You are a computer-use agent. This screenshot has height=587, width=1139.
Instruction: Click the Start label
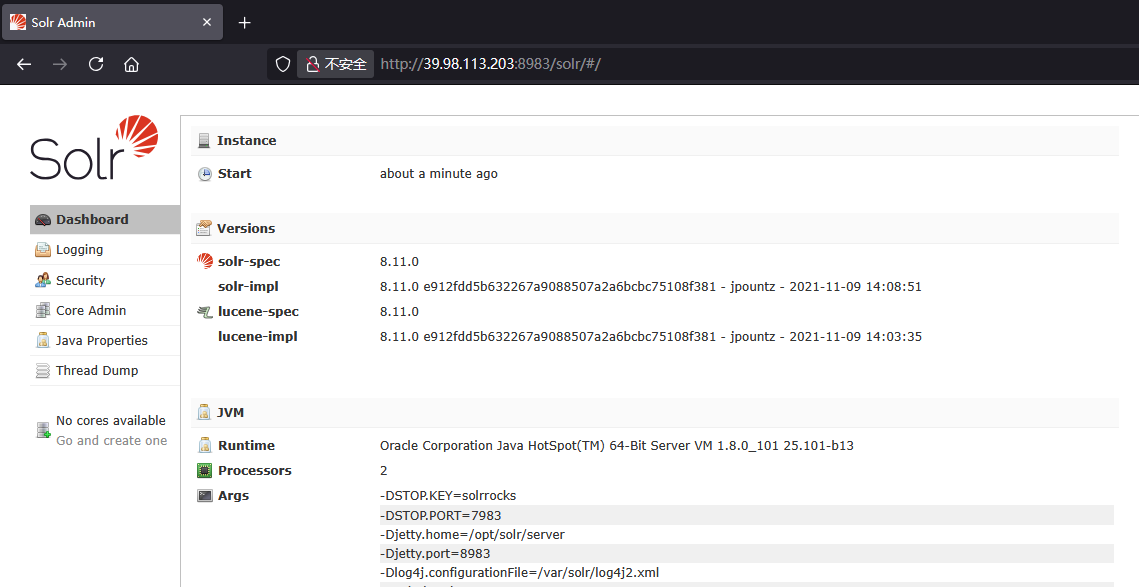click(235, 174)
